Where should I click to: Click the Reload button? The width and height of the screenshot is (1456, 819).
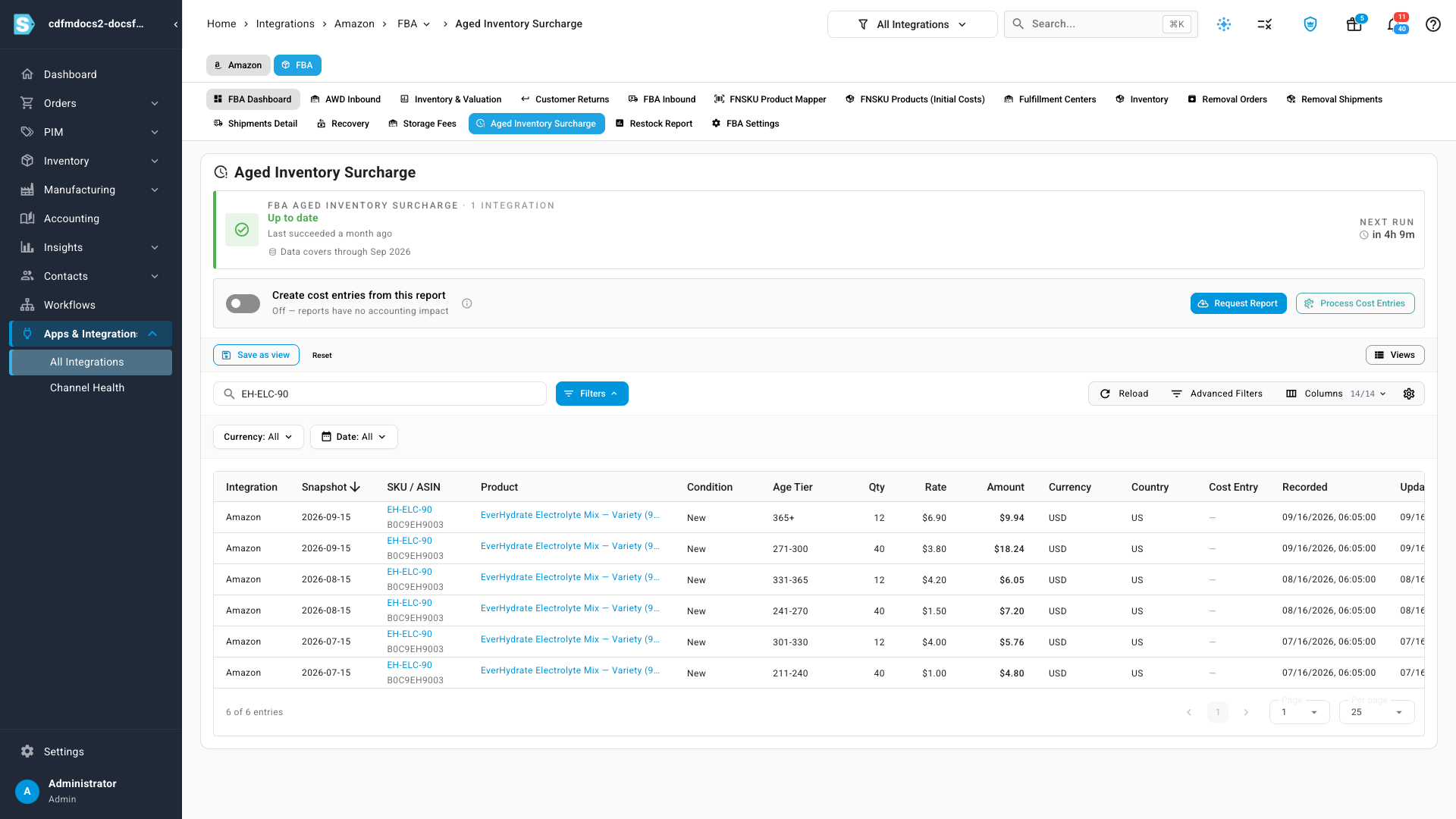pyautogui.click(x=1125, y=394)
